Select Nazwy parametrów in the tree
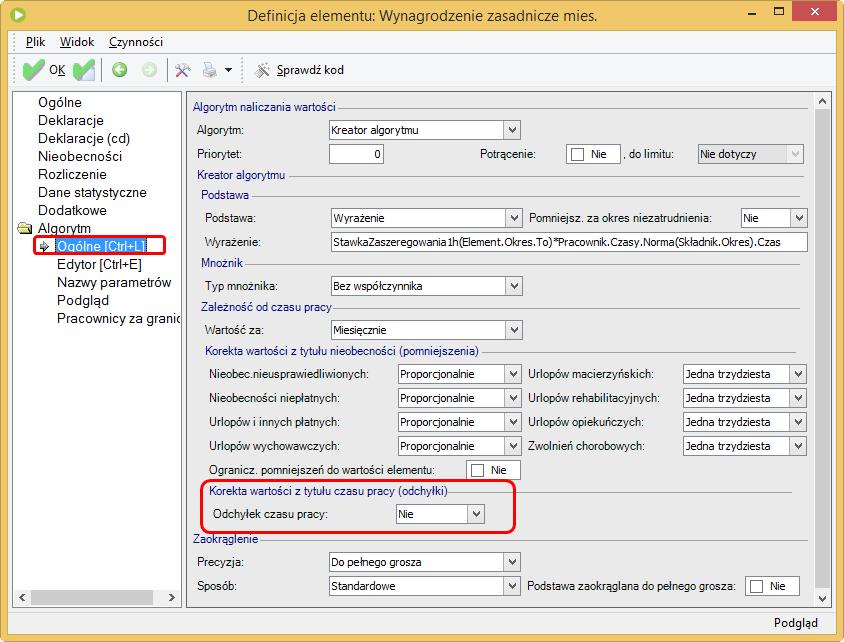Image resolution: width=844 pixels, height=642 pixels. pos(114,283)
